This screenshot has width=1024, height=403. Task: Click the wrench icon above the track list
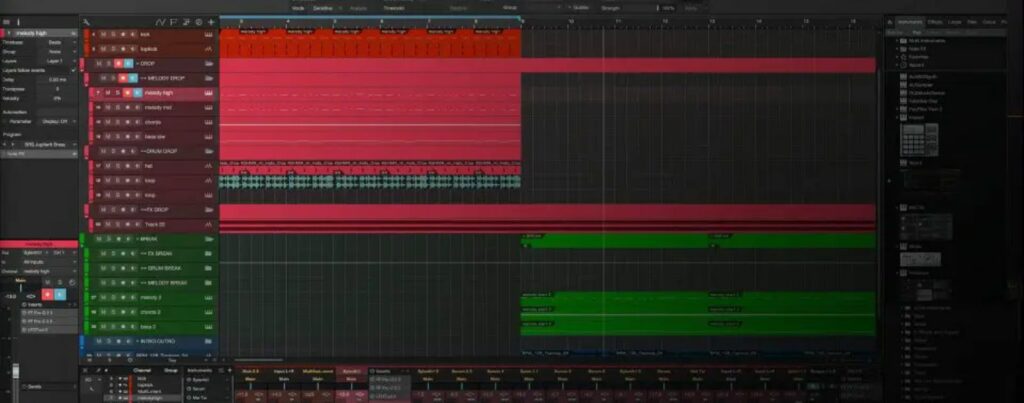(x=88, y=21)
